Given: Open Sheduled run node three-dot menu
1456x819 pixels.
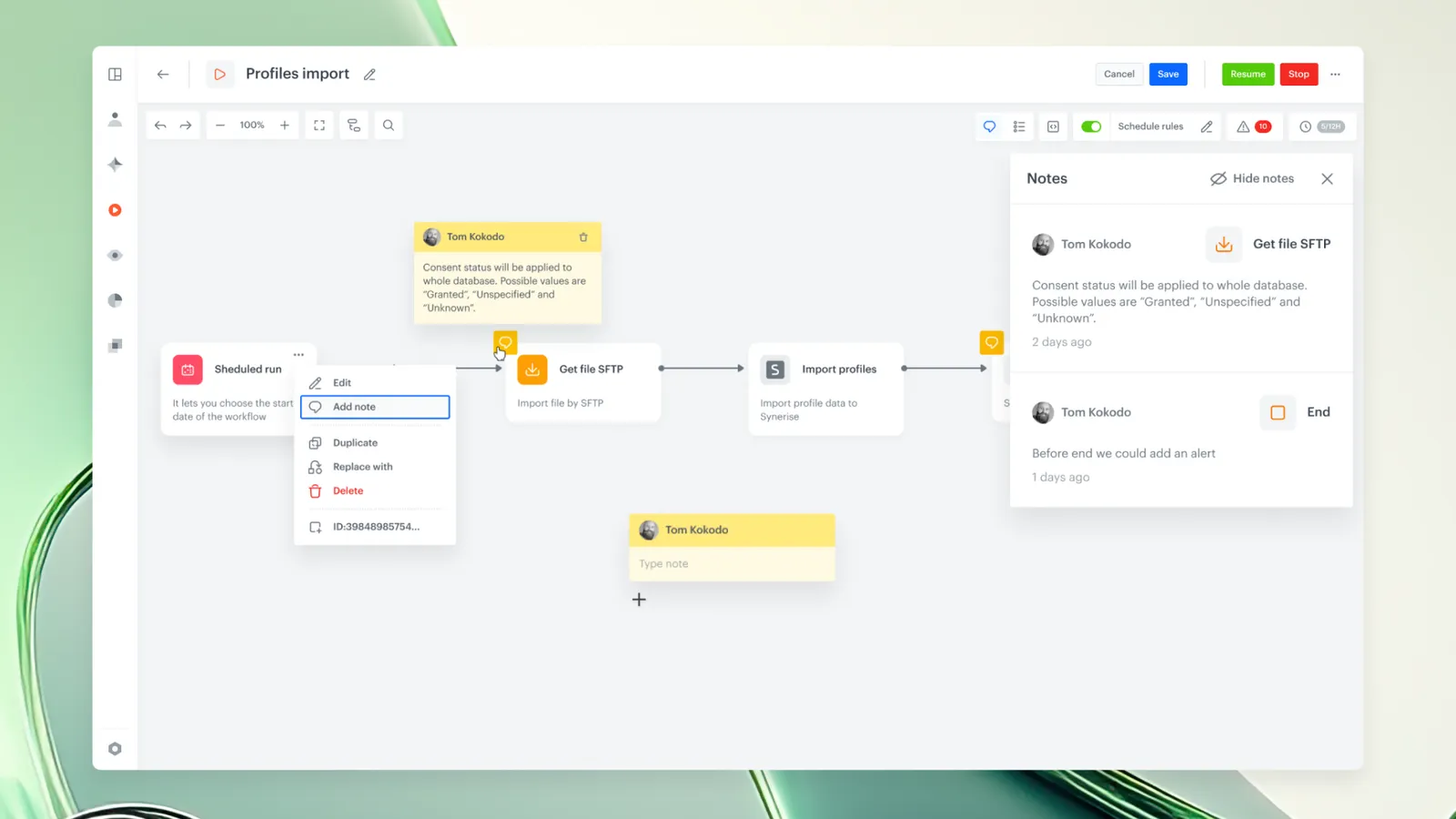Looking at the screenshot, I should click(x=298, y=355).
